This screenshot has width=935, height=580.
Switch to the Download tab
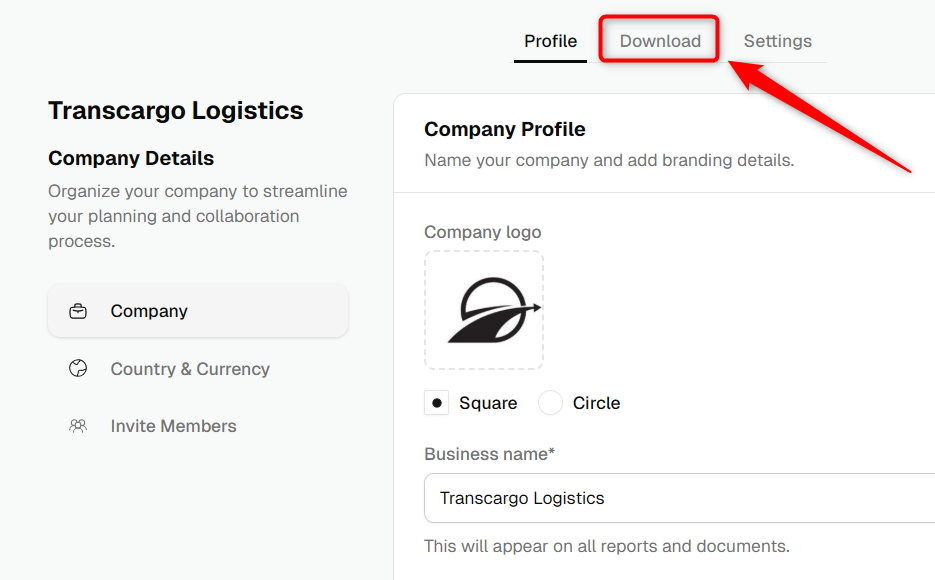click(x=660, y=41)
